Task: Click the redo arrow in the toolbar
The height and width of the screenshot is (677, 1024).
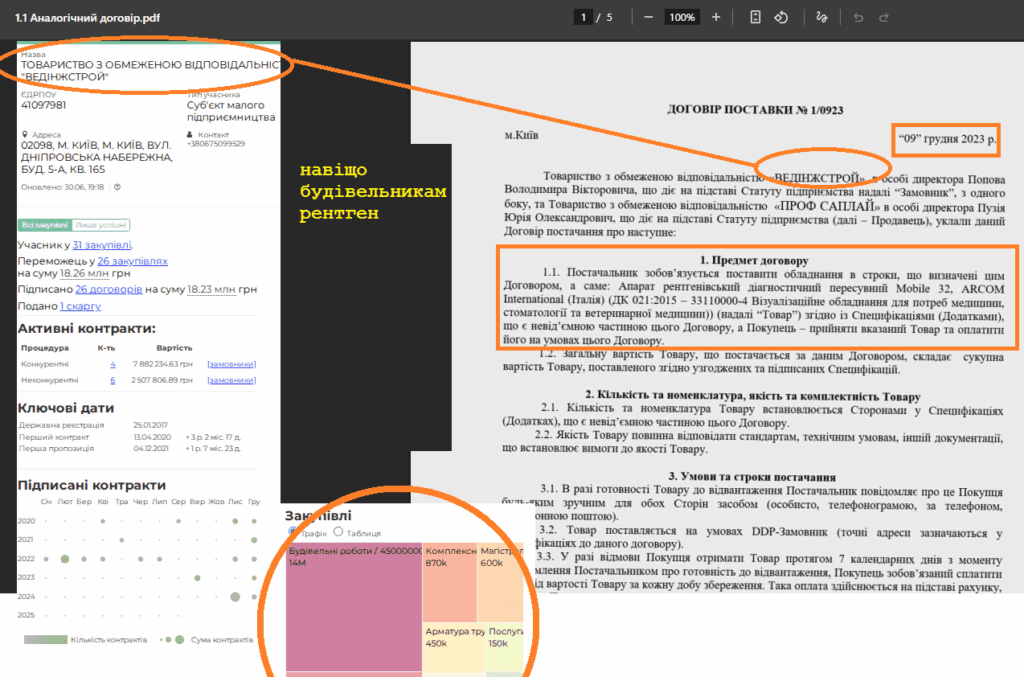Action: (885, 18)
